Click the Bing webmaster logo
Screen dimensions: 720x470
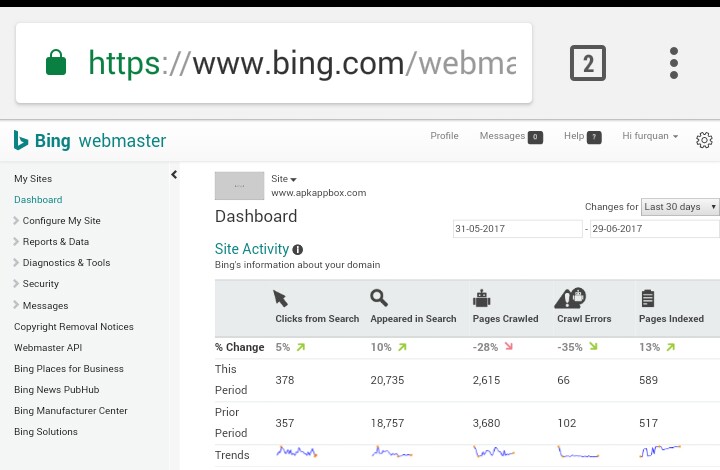click(90, 140)
